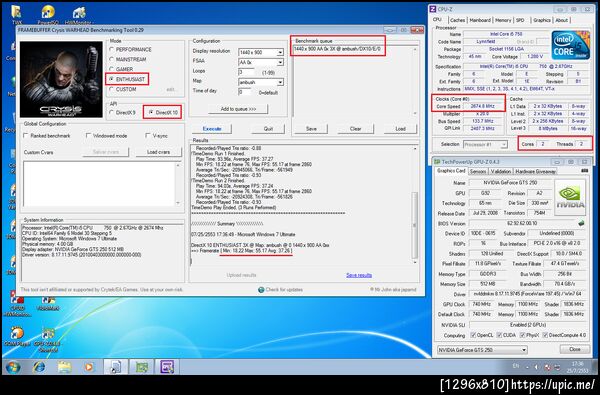Open the GPU-Z desktop shortcut
Image resolution: width=600 pixels, height=395 pixels.
coord(48,339)
